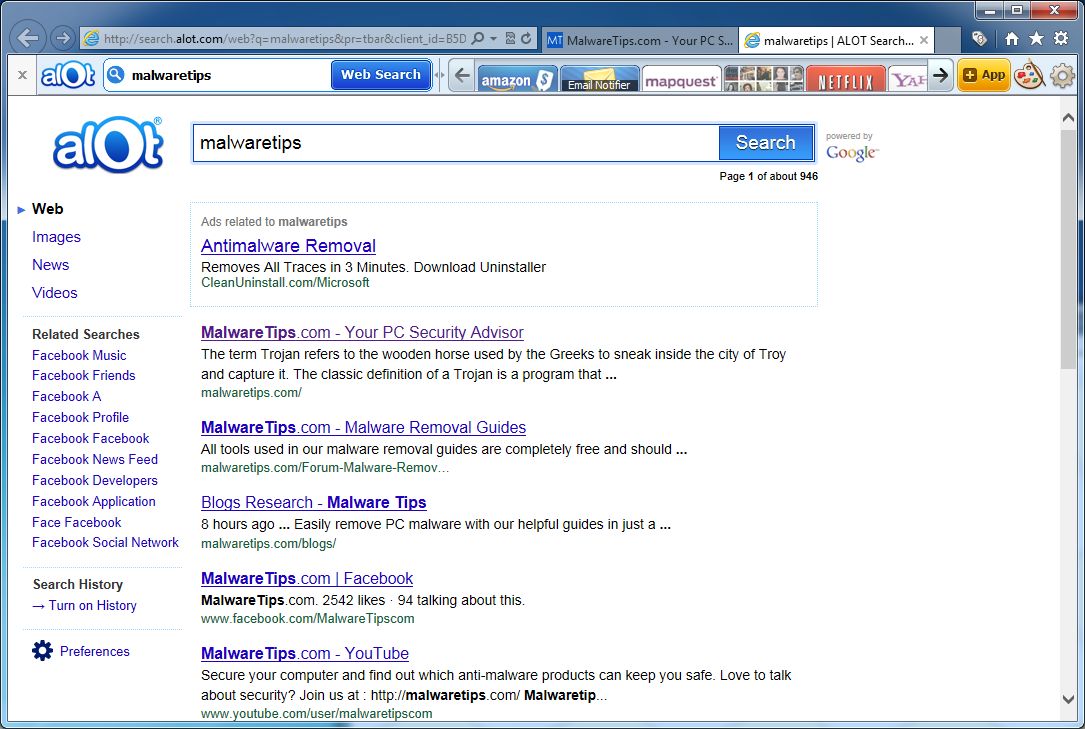This screenshot has width=1085, height=729.
Task: Click the Face Facebook related search
Action: (76, 522)
